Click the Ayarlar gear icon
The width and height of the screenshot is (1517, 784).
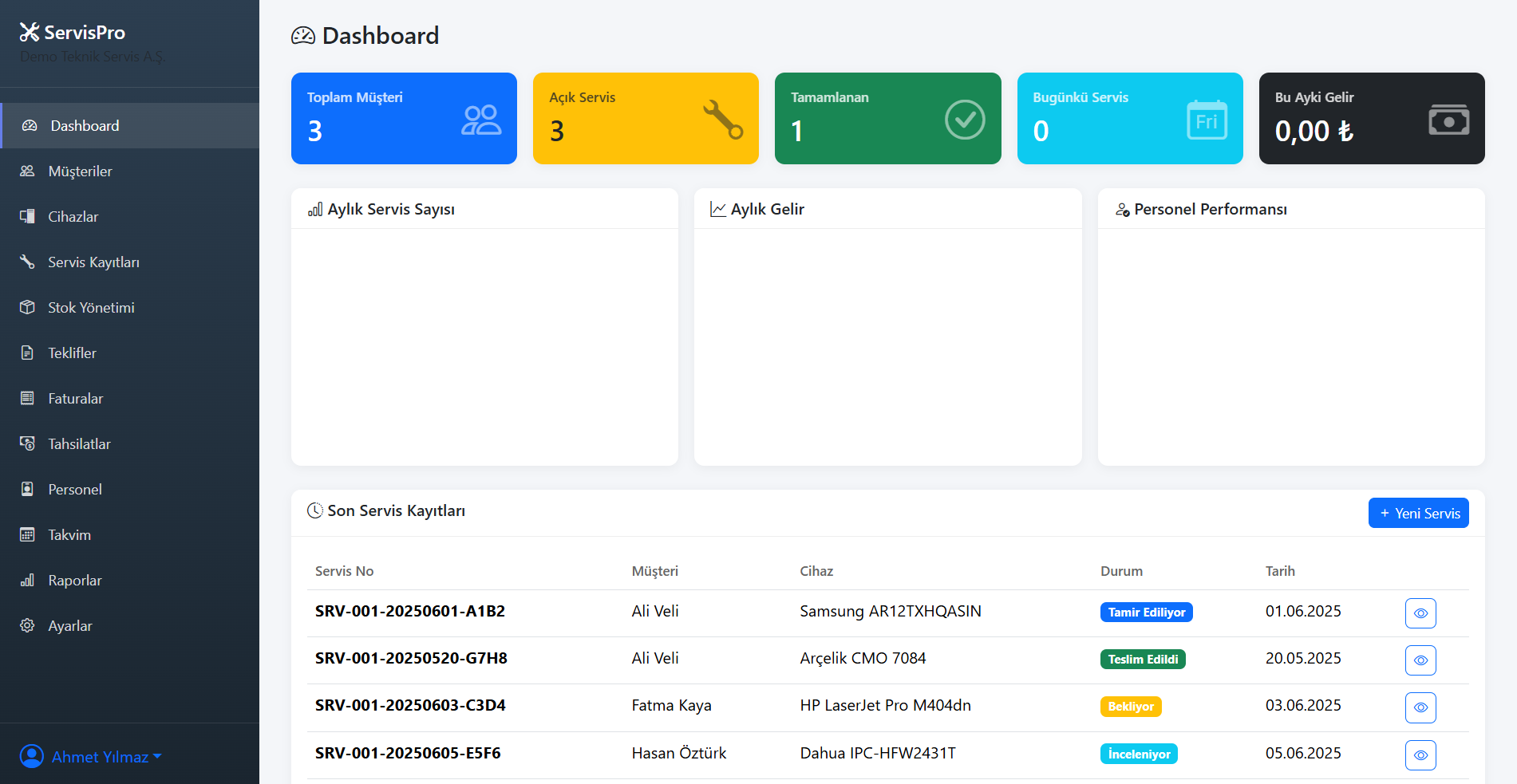pyautogui.click(x=27, y=626)
